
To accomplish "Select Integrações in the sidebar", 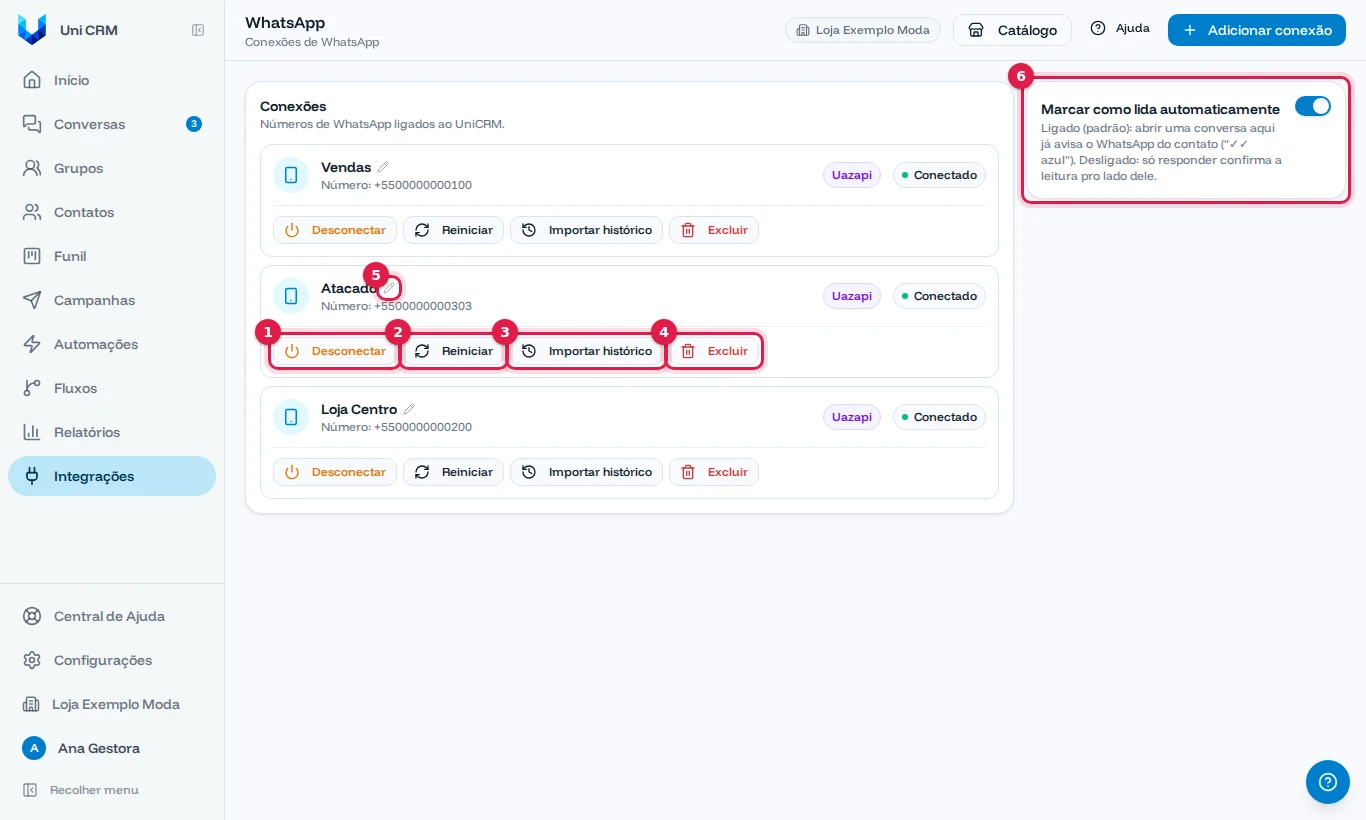I will [112, 476].
